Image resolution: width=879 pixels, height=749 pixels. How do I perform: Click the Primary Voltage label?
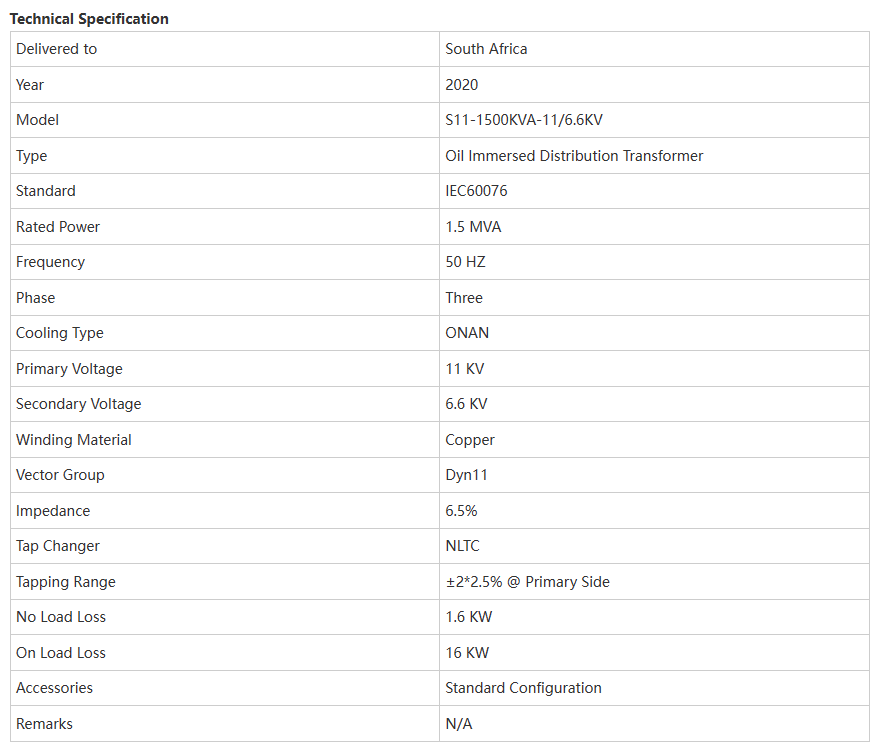click(69, 369)
